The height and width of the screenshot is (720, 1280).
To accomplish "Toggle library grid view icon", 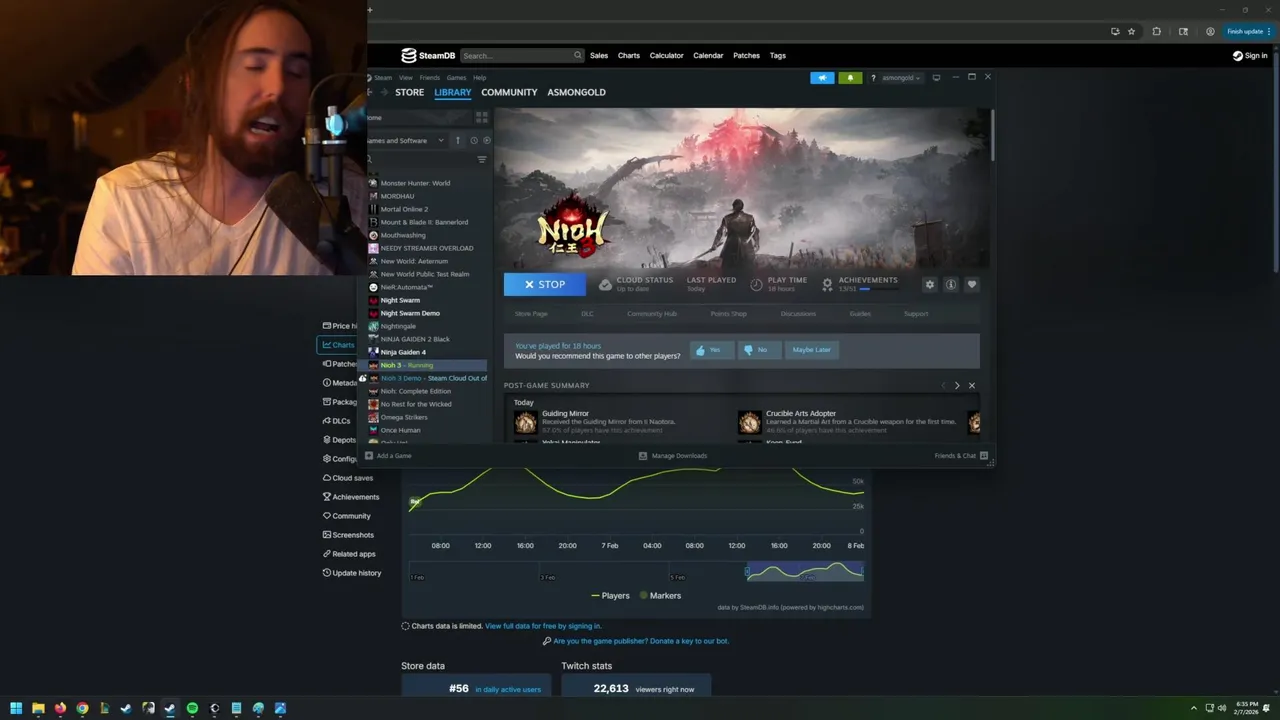I will pos(481,117).
